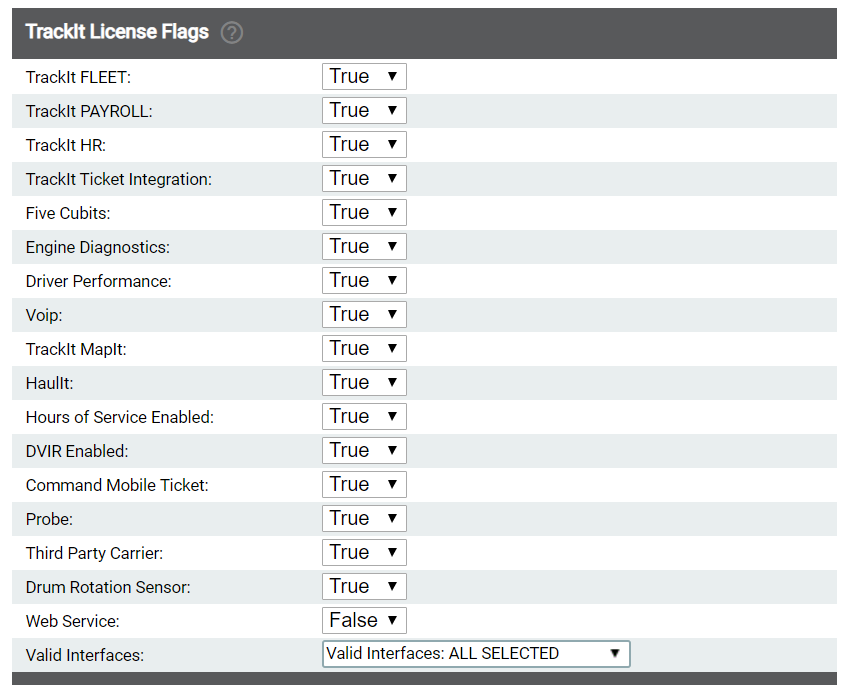Click the Engine Diagnostics label
The width and height of the screenshot is (848, 691).
pos(98,248)
